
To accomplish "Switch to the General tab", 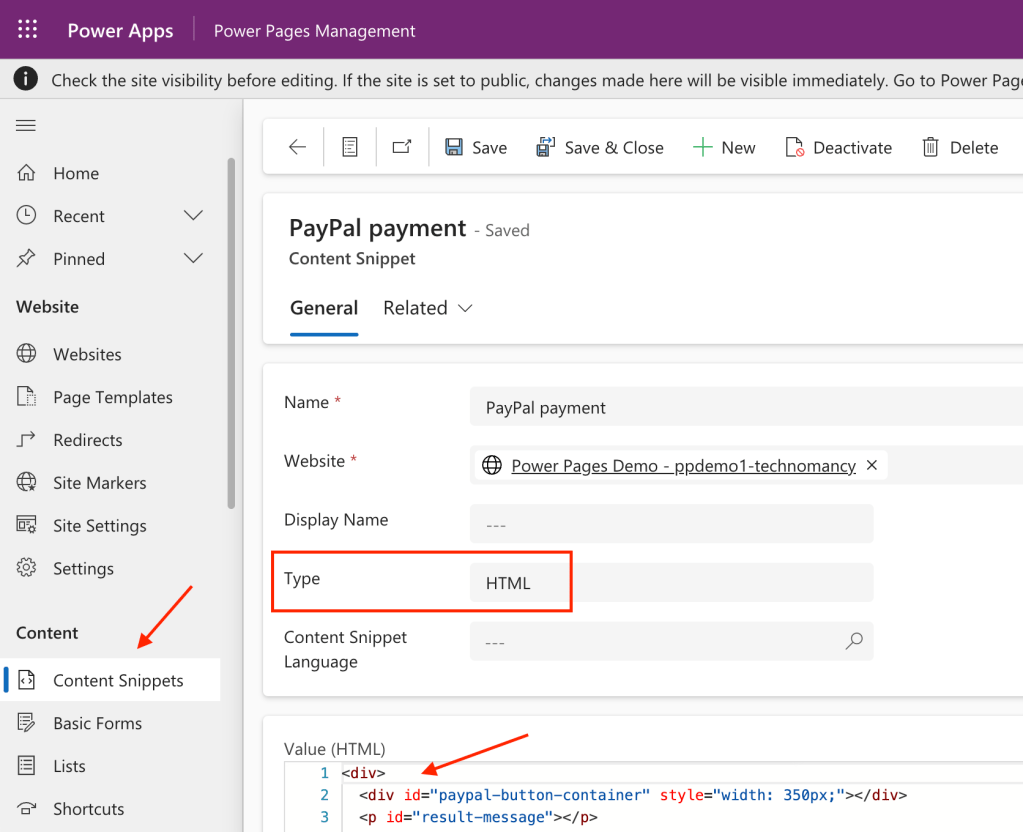I will 324,308.
